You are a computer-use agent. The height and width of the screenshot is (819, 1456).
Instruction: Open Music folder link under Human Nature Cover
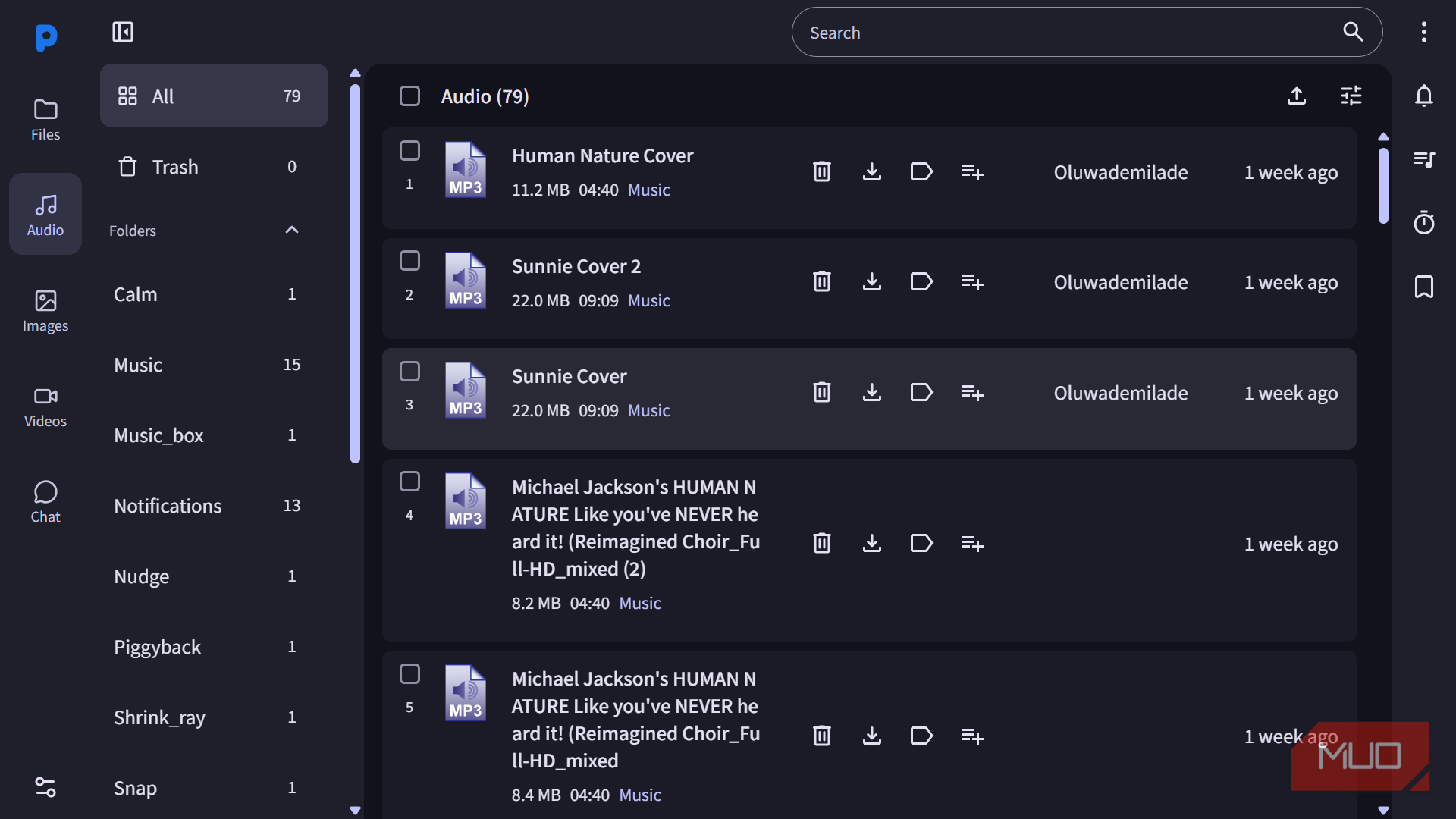[649, 190]
